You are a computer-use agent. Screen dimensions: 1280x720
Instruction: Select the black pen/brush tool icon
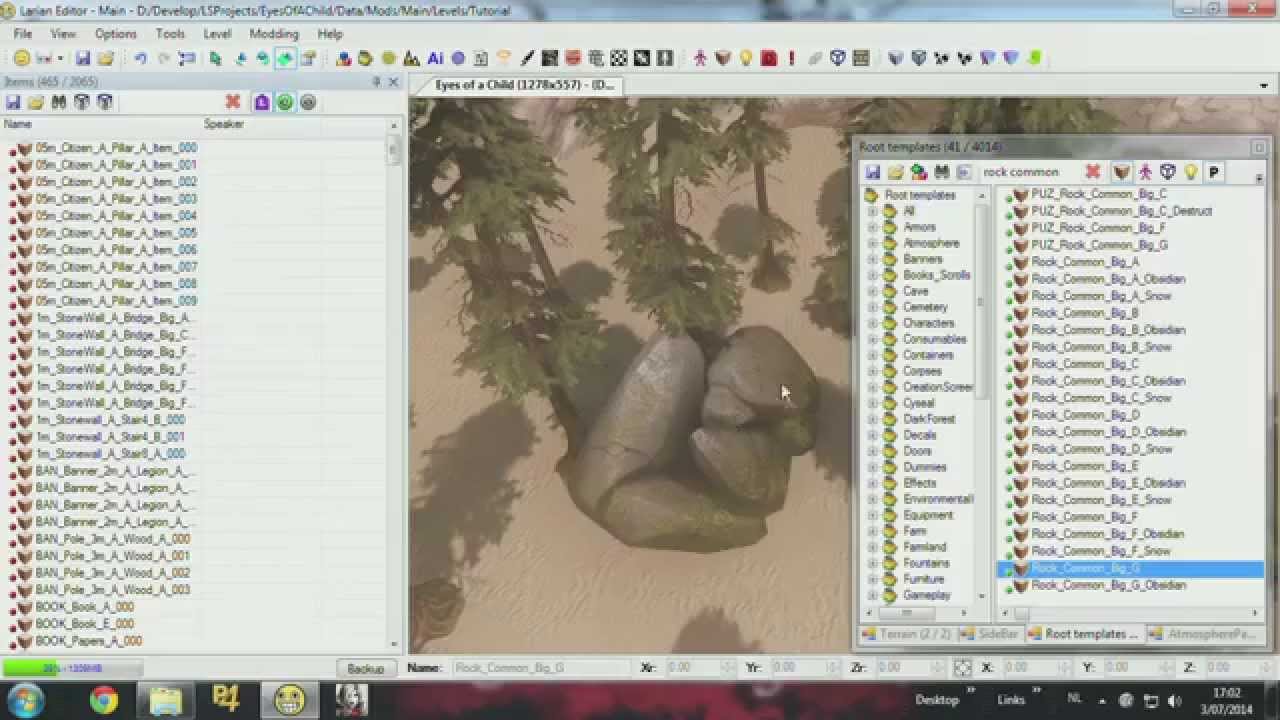[527, 58]
